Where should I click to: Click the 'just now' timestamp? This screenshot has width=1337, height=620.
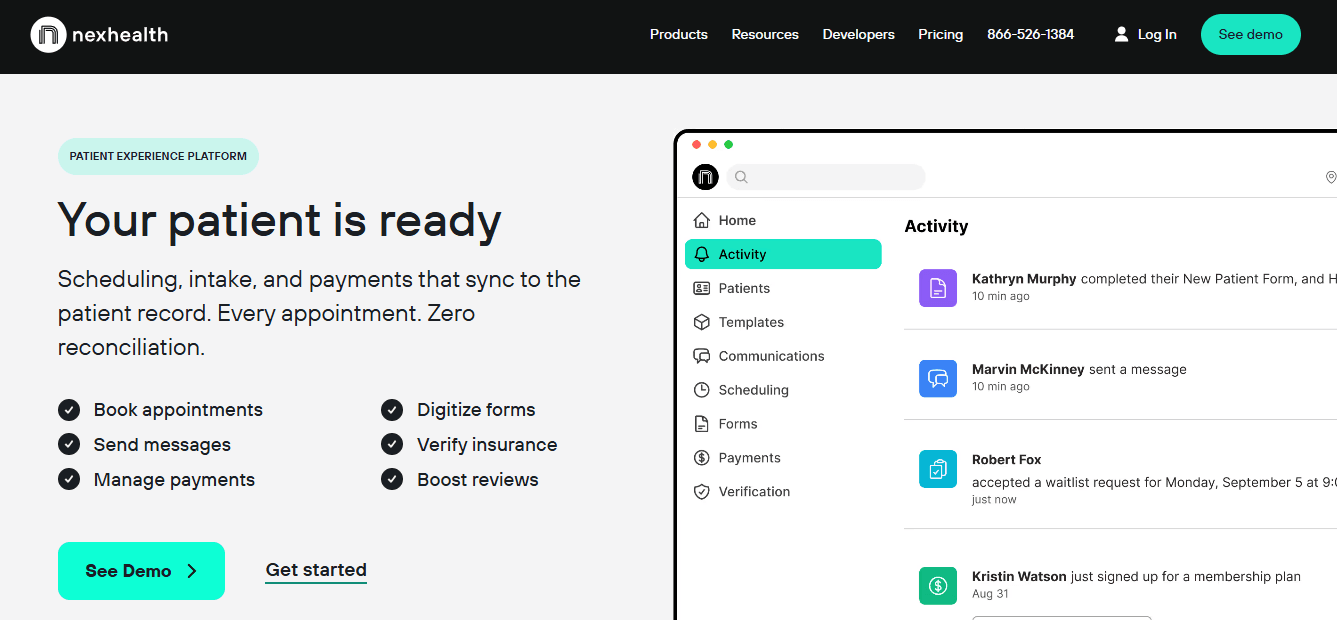tap(994, 499)
